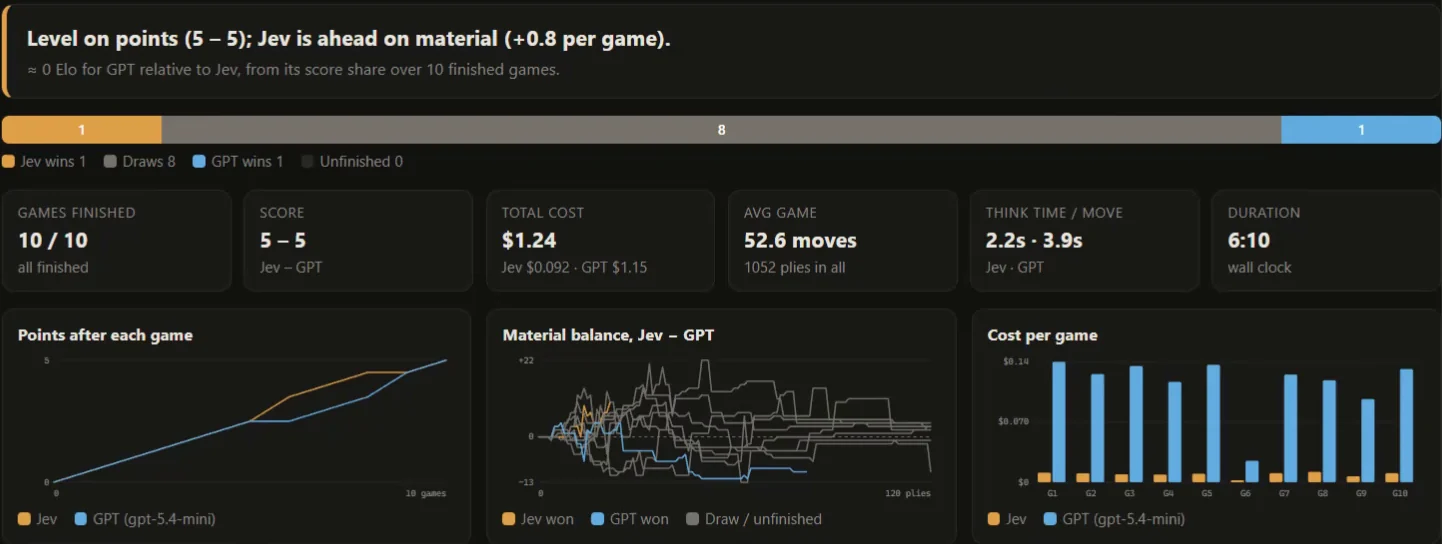Screen dimensions: 1442x544
Task: Click GPT (gpt-5.4-mini) legend in Cost chart
Action: 1115,519
